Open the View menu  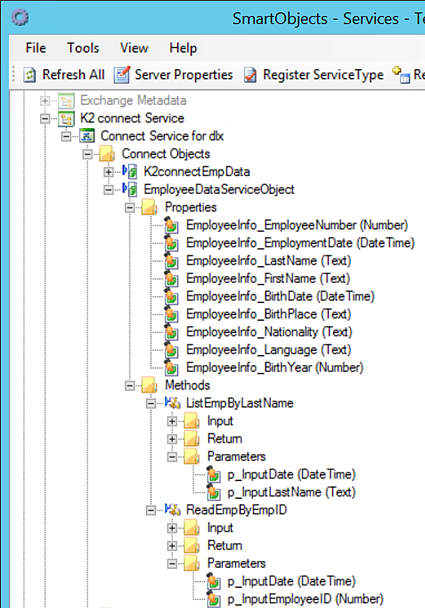134,48
